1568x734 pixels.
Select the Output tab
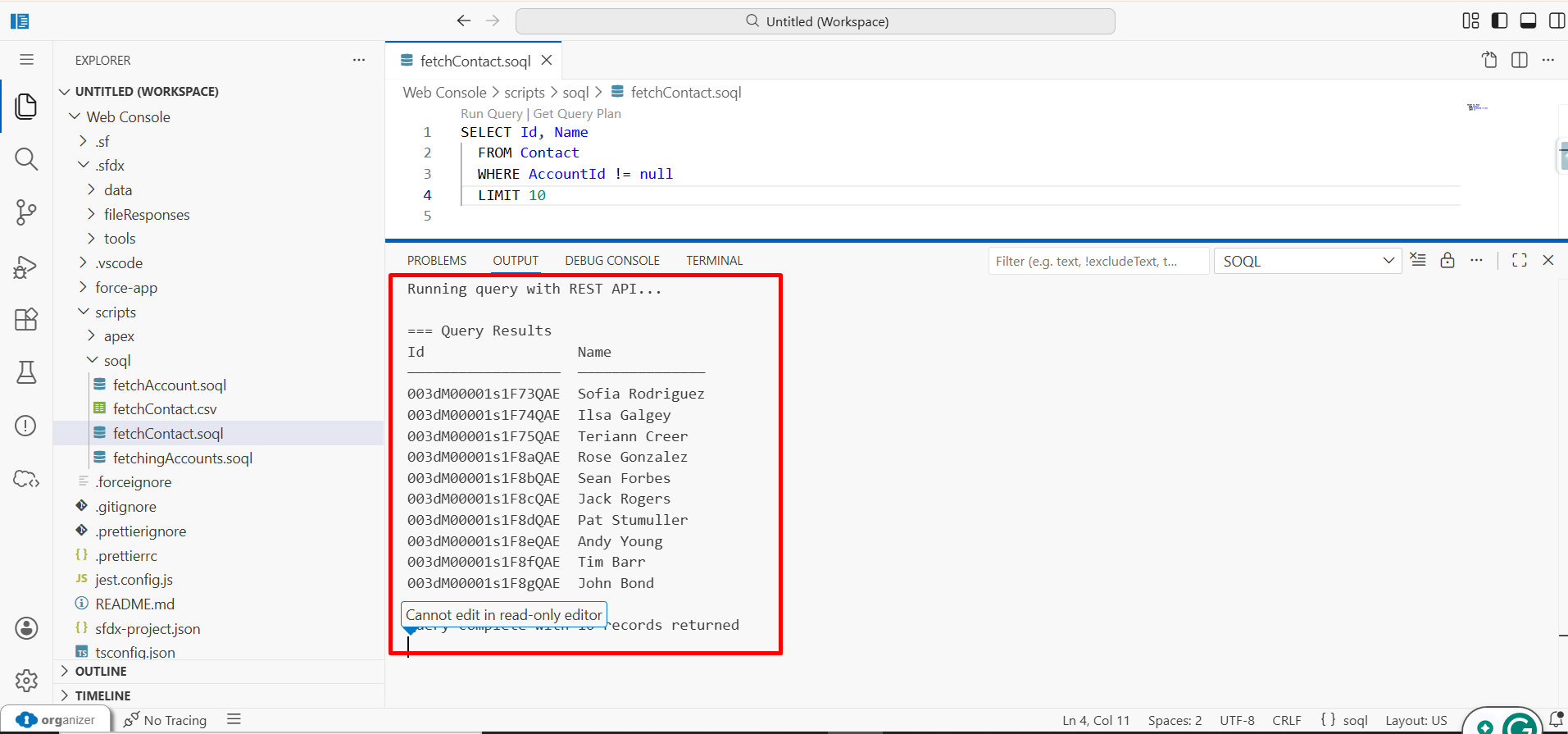(516, 260)
